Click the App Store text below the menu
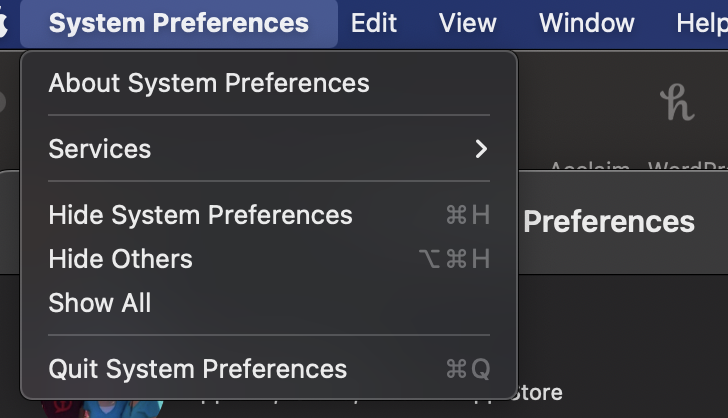The image size is (728, 418). [538, 393]
